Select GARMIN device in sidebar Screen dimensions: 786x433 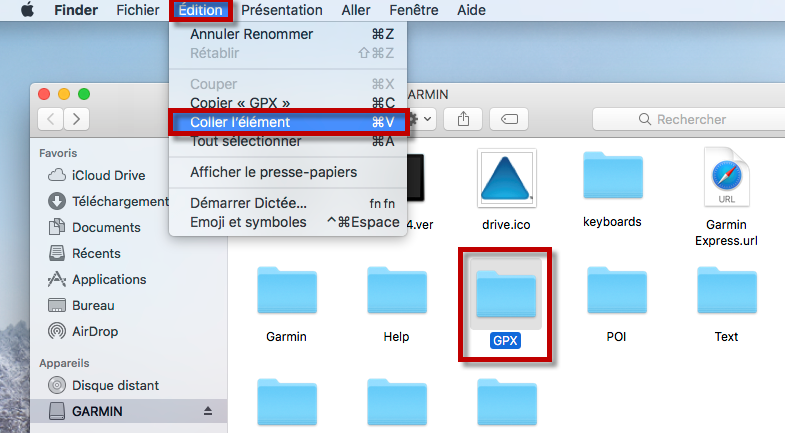click(128, 411)
